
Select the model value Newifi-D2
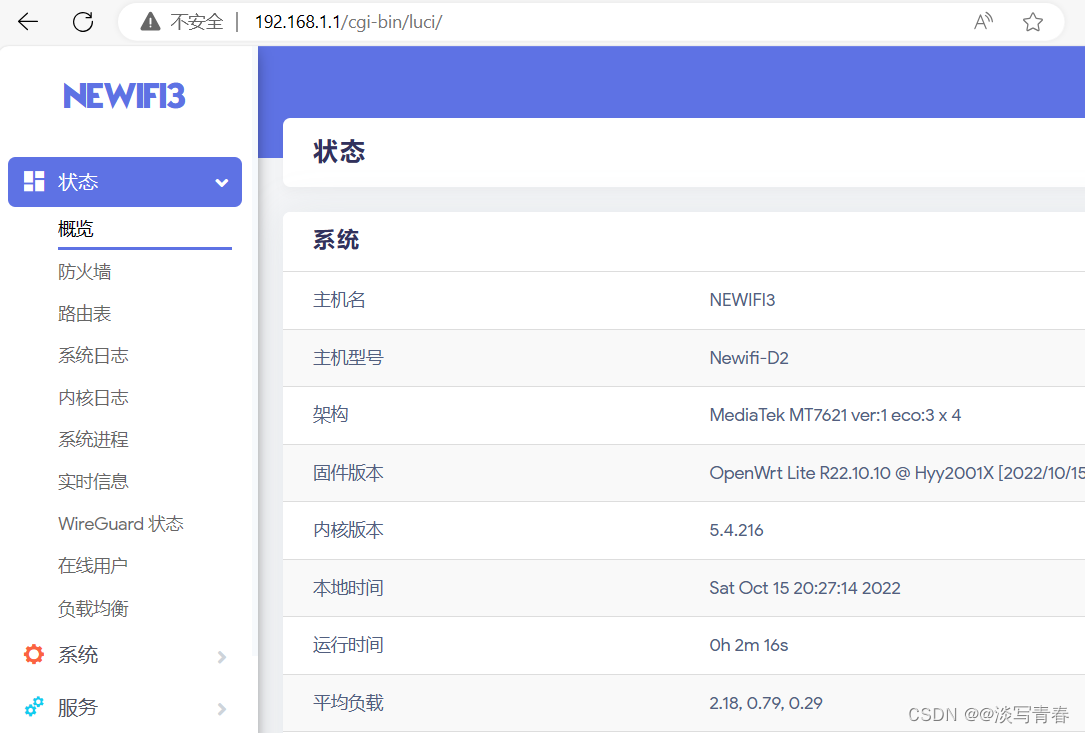[749, 358]
